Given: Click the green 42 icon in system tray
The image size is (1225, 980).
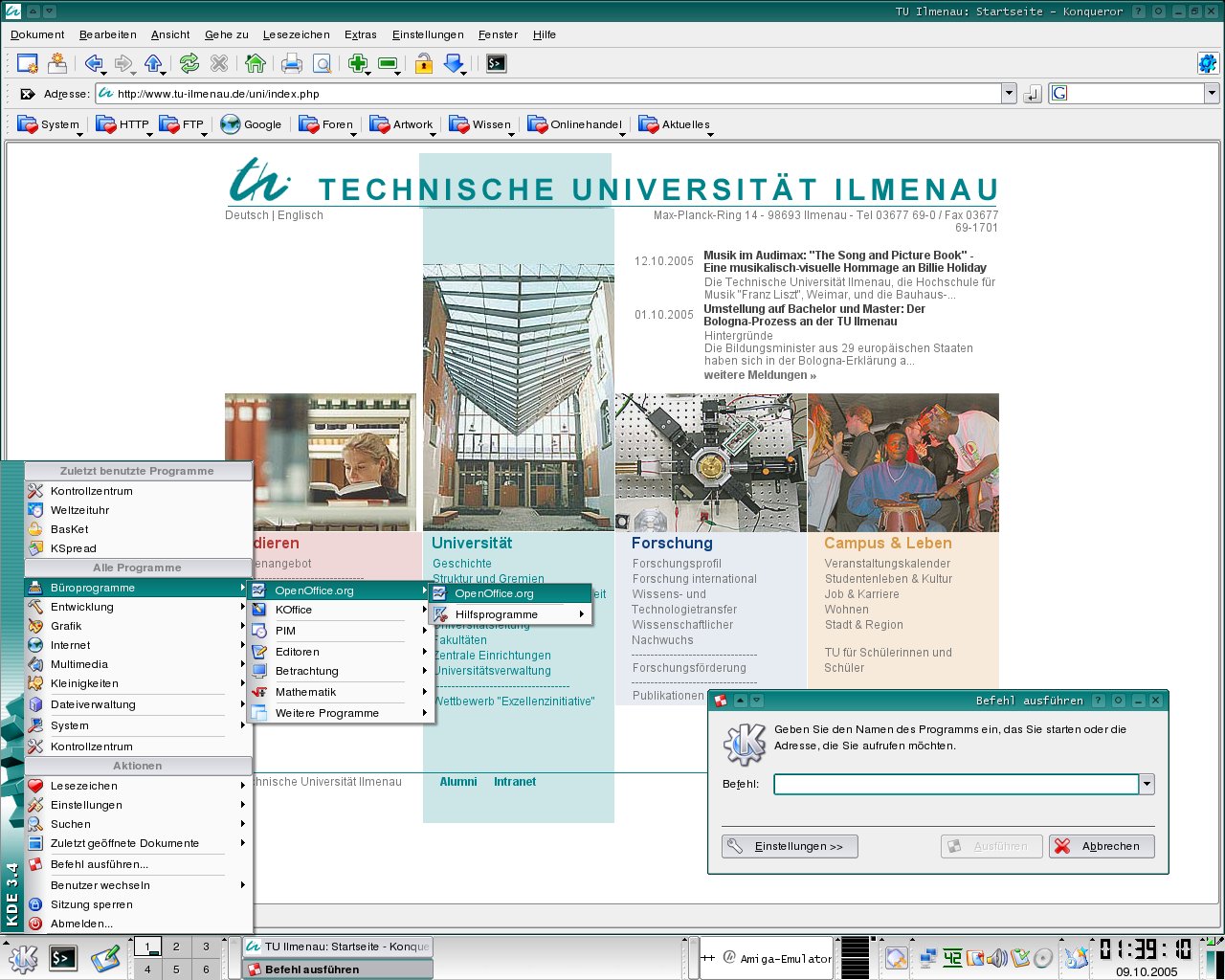Looking at the screenshot, I should tap(952, 958).
